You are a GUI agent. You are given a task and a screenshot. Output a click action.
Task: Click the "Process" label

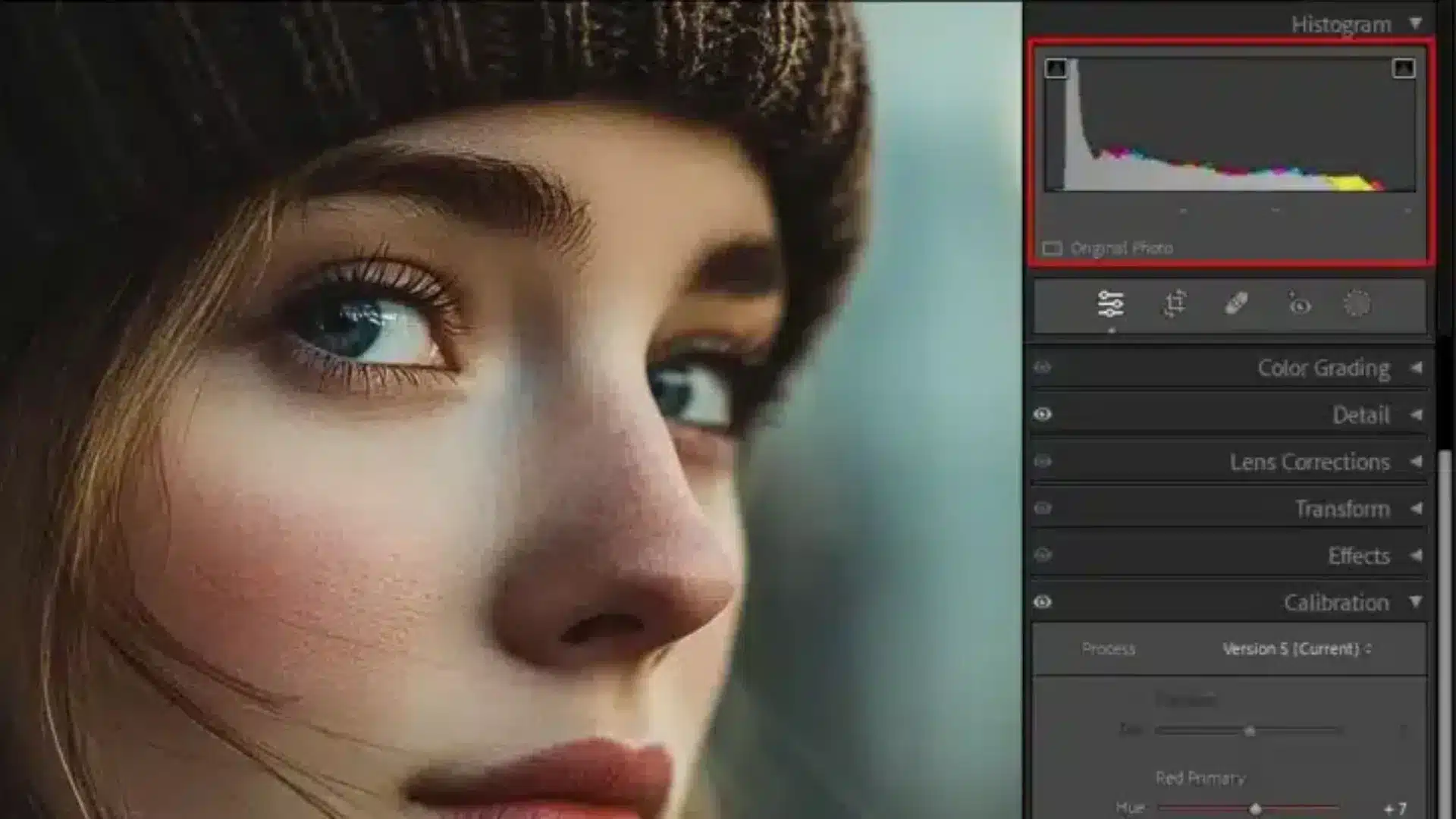pyautogui.click(x=1109, y=649)
